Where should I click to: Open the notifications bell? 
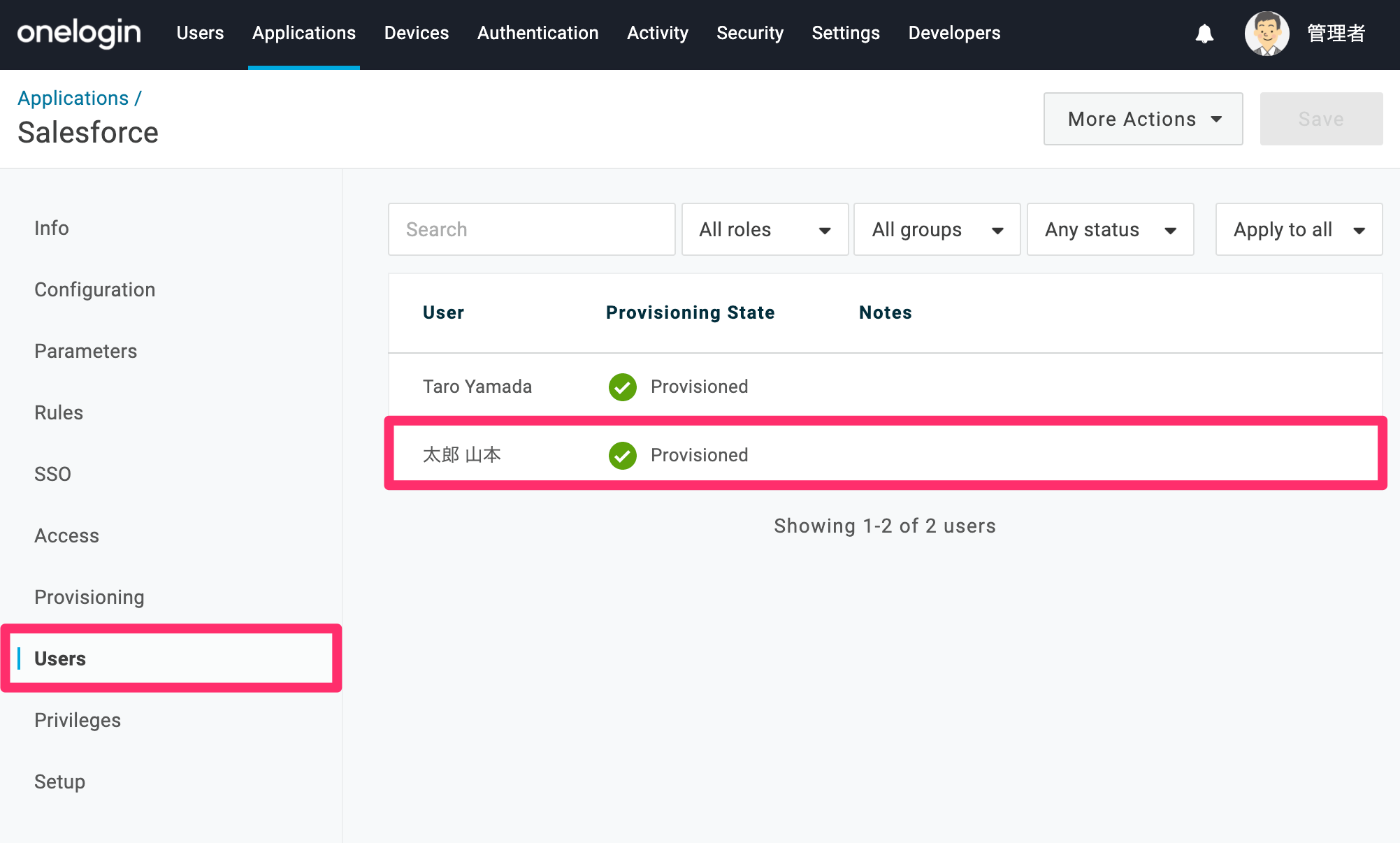[1204, 34]
